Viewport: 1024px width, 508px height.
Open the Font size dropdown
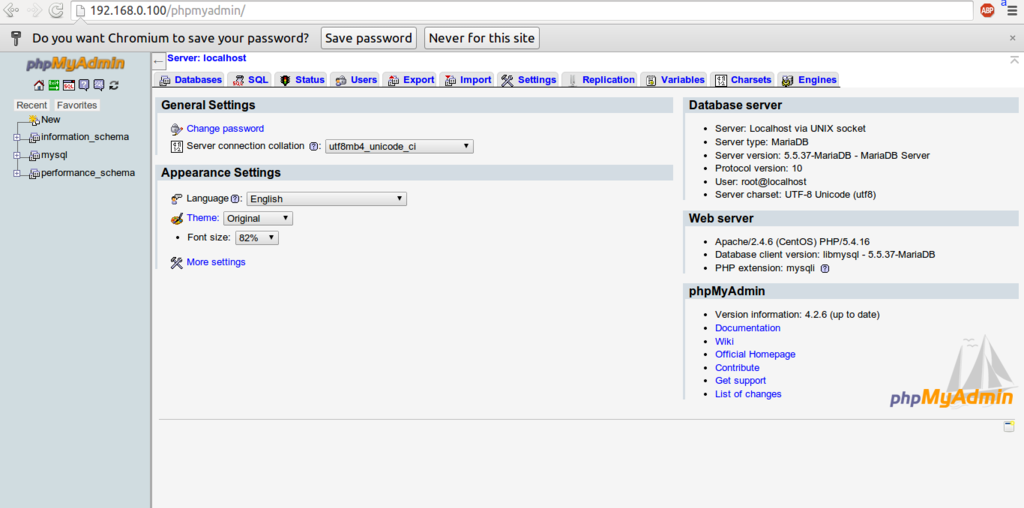tap(257, 238)
